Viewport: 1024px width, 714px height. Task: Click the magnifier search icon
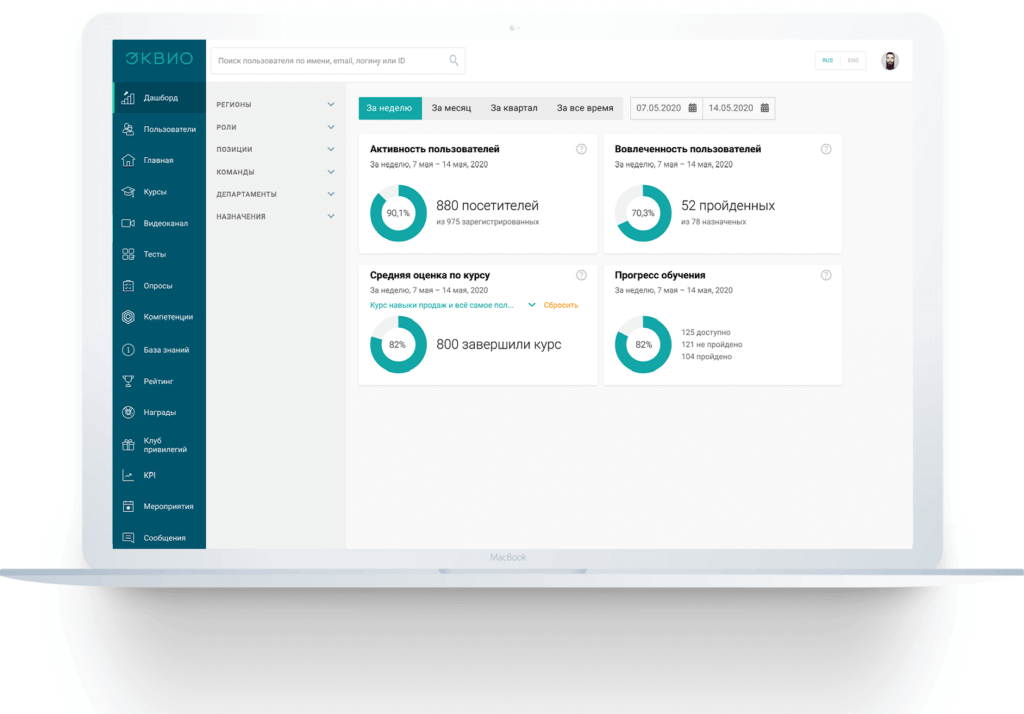tap(454, 61)
